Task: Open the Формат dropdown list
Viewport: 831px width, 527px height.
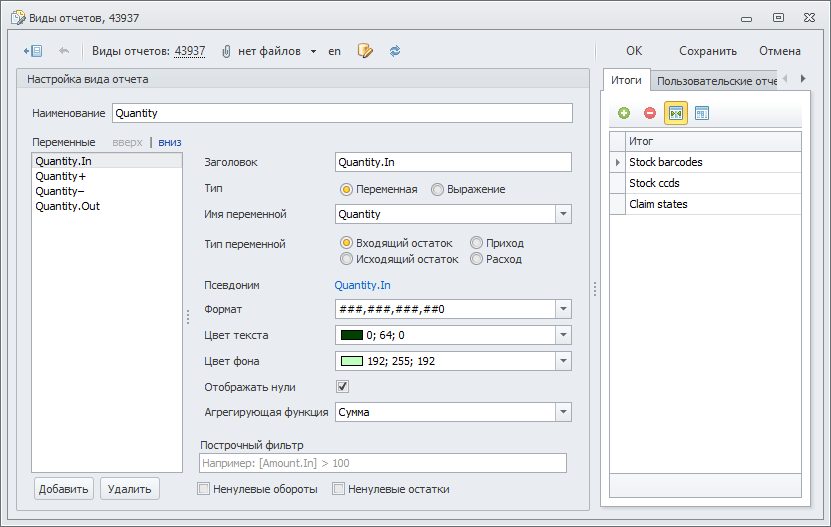Action: [x=563, y=310]
